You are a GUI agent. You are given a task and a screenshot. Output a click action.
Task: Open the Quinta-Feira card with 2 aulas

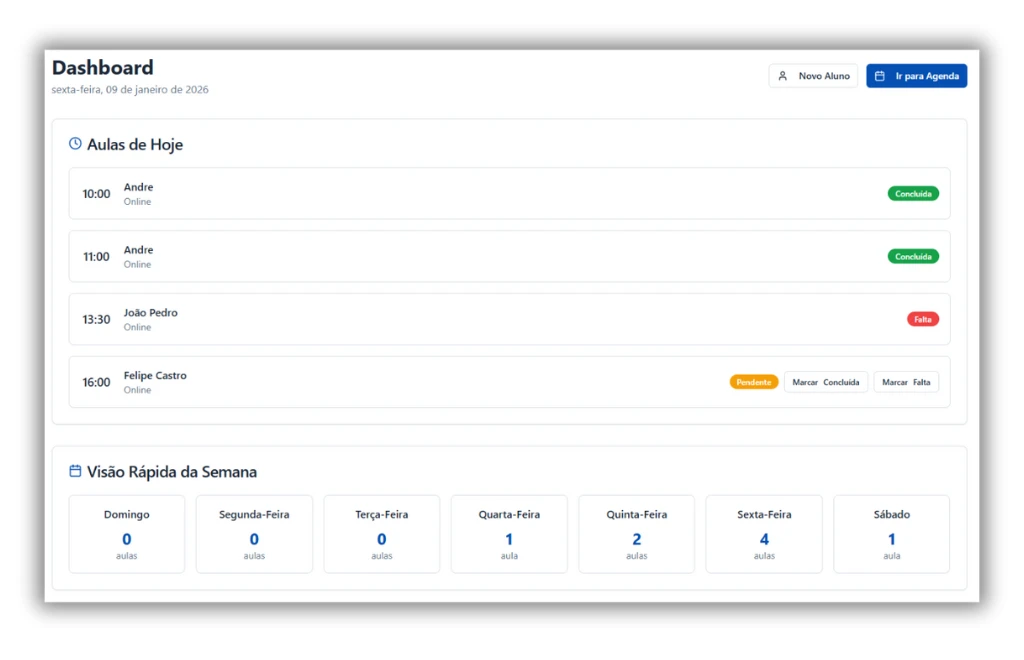(636, 534)
